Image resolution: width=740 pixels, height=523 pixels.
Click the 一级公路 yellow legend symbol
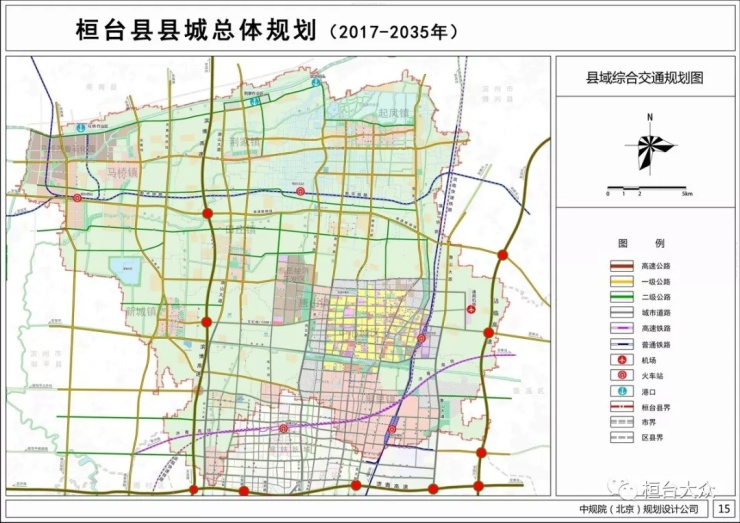click(622, 281)
